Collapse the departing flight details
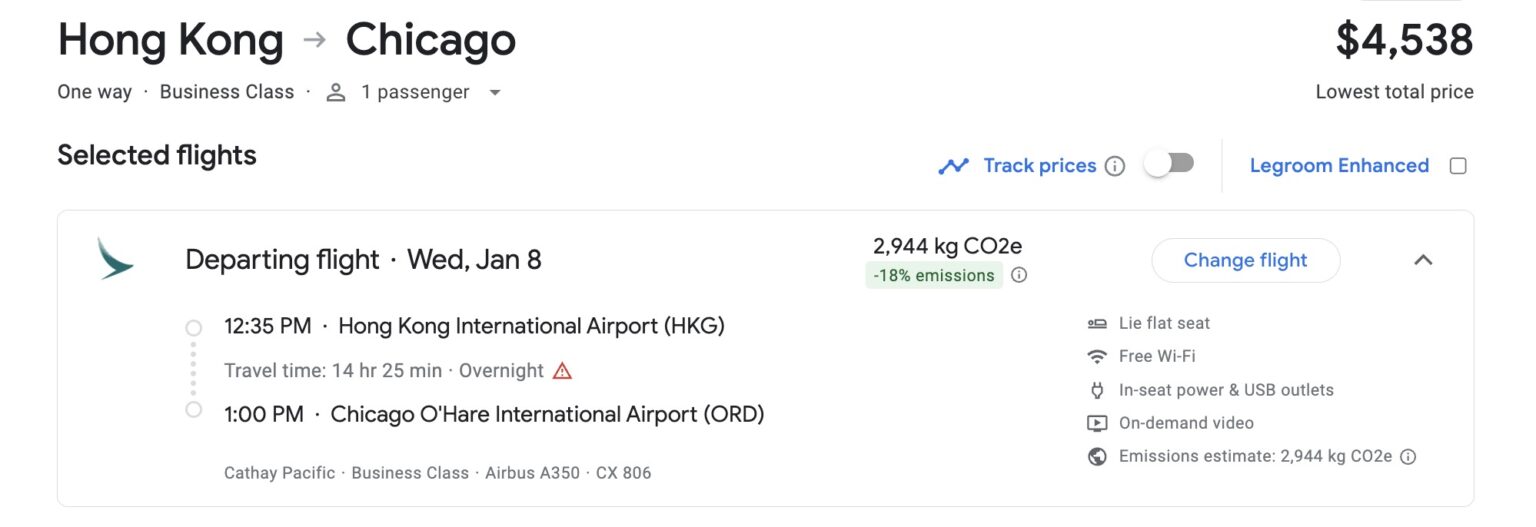This screenshot has height=527, width=1536. 1423,260
